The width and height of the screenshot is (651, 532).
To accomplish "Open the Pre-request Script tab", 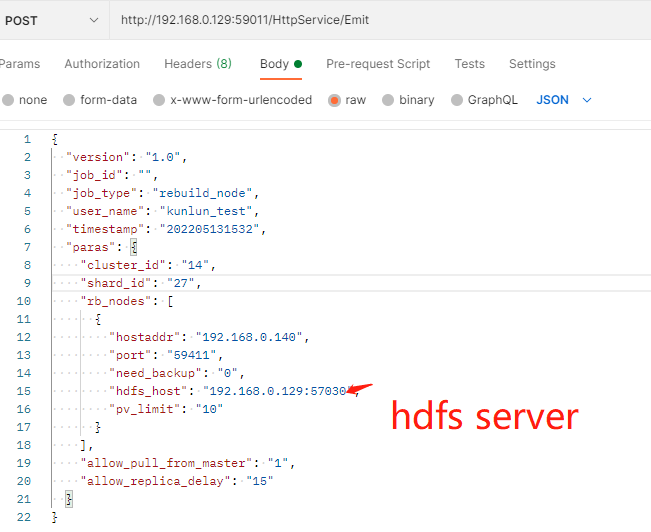I will (x=378, y=64).
